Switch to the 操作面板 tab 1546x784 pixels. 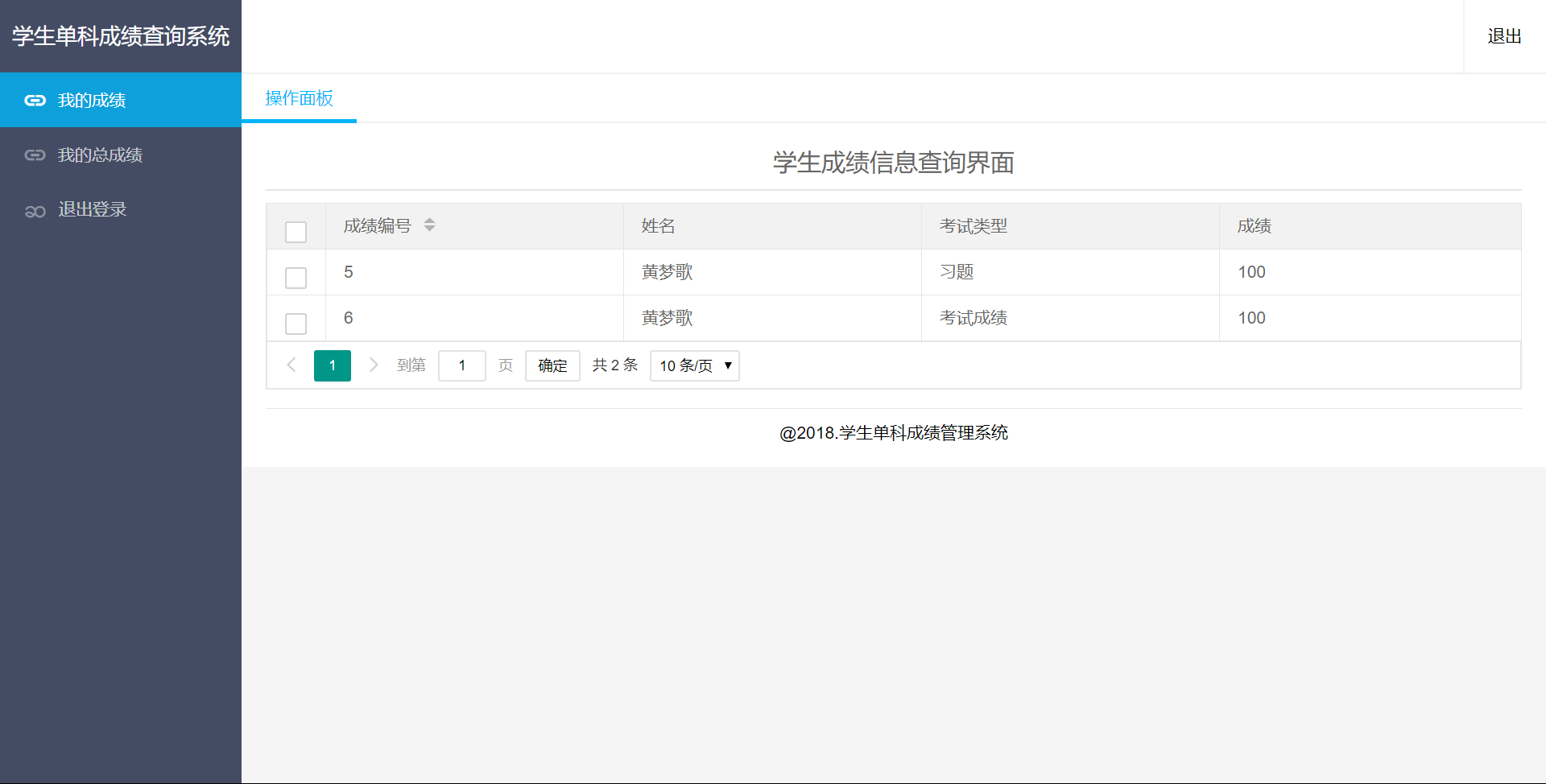tap(299, 98)
